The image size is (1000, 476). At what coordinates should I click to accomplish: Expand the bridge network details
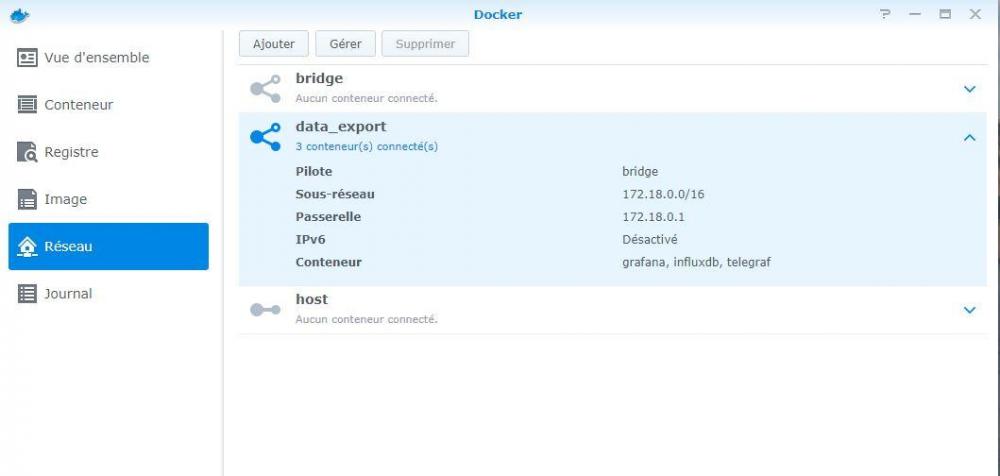[x=969, y=89]
